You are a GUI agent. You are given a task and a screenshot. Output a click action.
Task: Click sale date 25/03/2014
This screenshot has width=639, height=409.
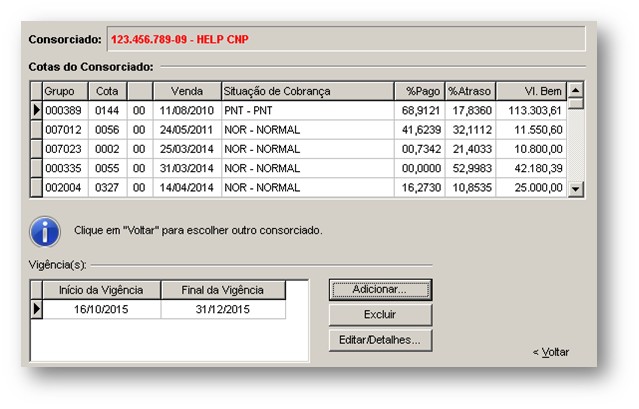[187, 149]
